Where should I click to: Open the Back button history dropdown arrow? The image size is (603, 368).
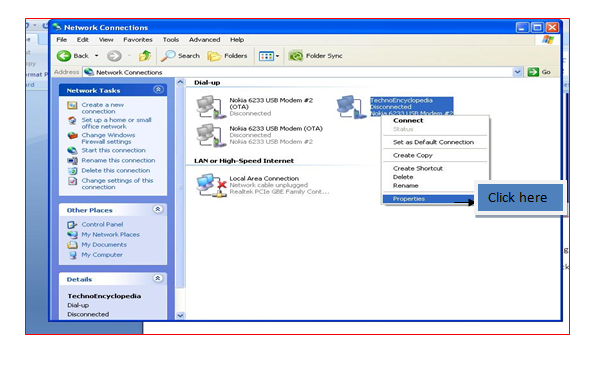pos(97,56)
